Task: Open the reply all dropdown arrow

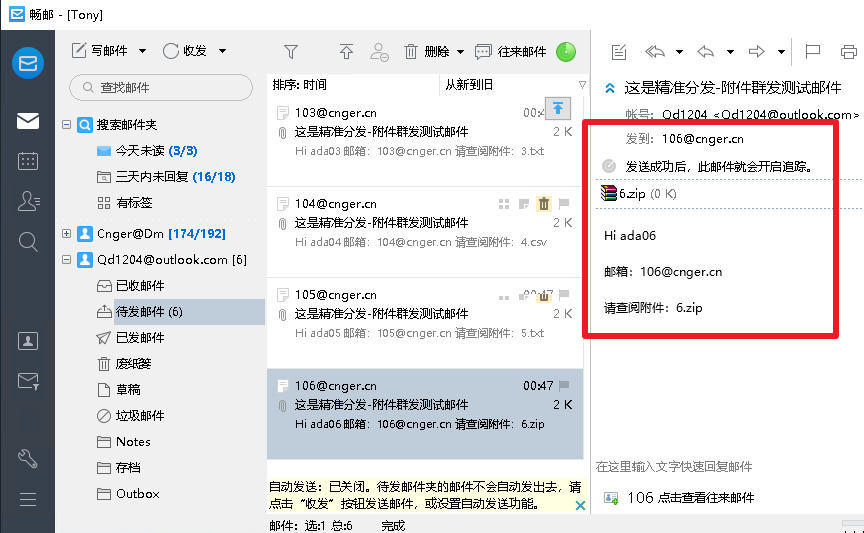Action: tap(679, 52)
